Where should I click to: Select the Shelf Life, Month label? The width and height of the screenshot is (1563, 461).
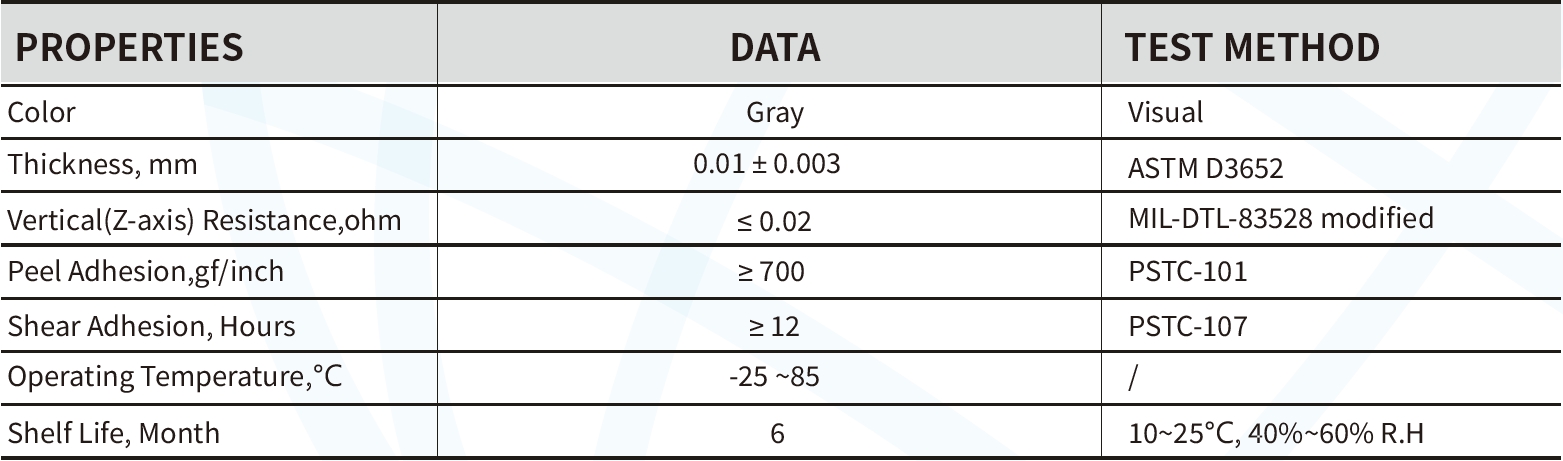coord(113,432)
